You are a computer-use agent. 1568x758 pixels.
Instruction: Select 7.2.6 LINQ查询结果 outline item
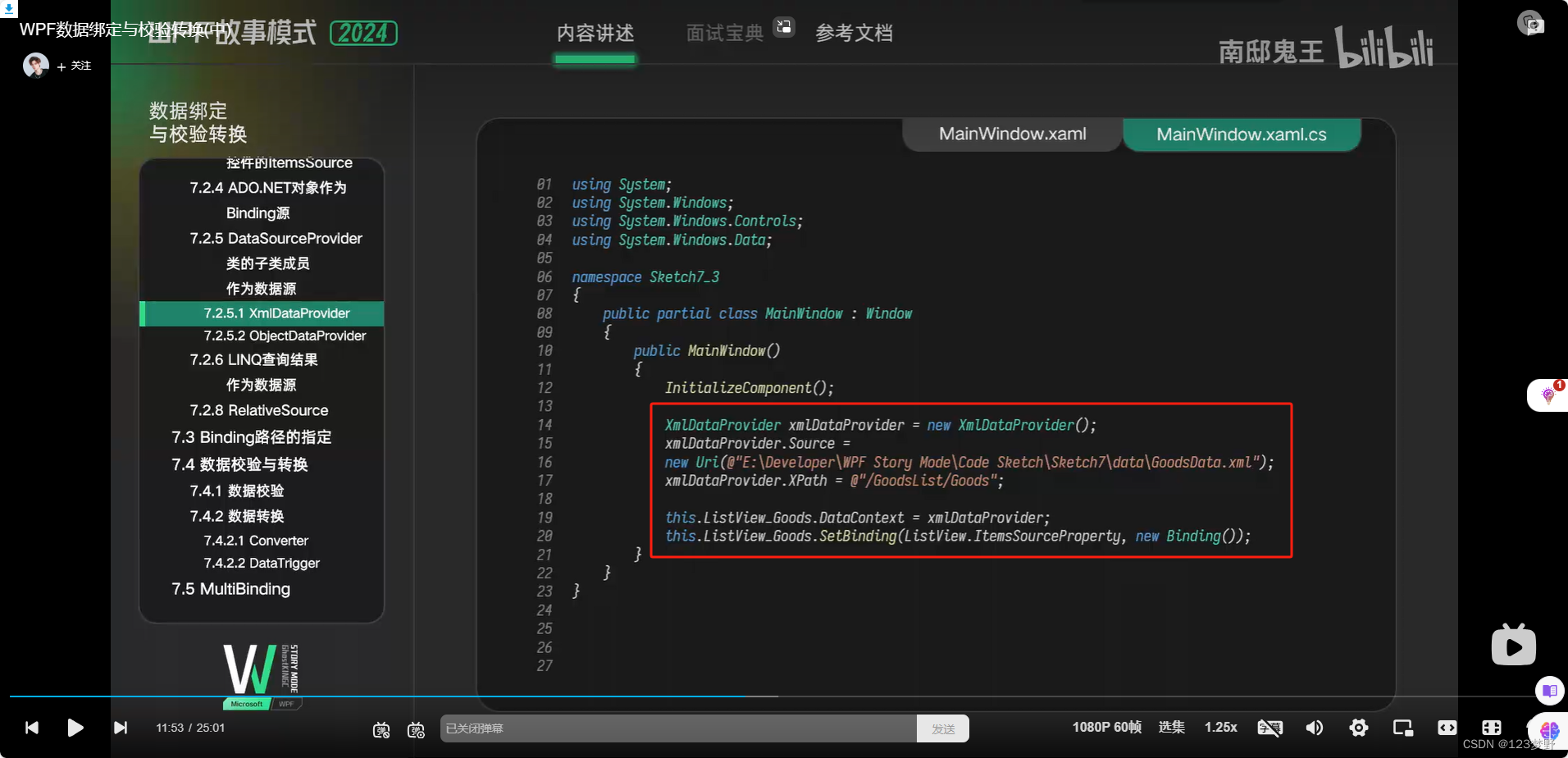pyautogui.click(x=253, y=360)
